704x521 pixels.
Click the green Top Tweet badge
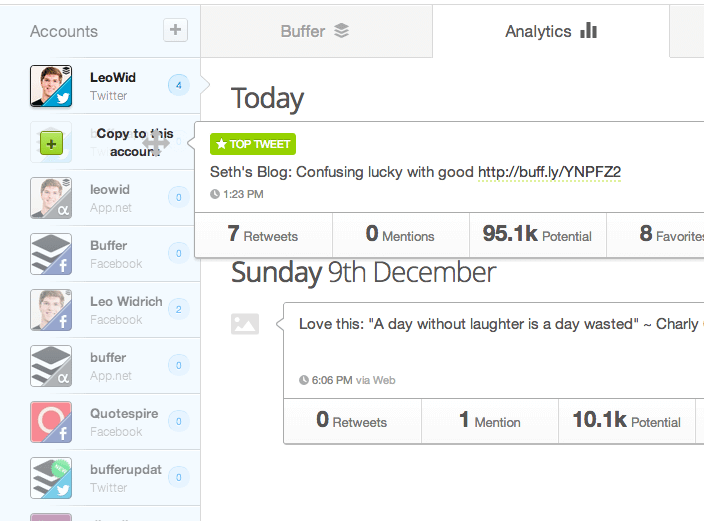tap(253, 144)
